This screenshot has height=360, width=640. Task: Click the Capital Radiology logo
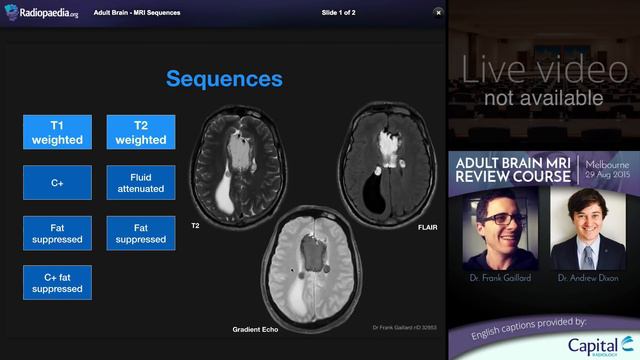coord(600,346)
